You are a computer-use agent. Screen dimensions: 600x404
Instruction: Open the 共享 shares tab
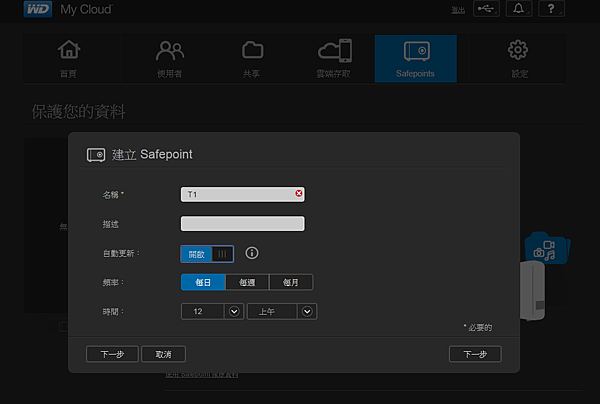(252, 59)
